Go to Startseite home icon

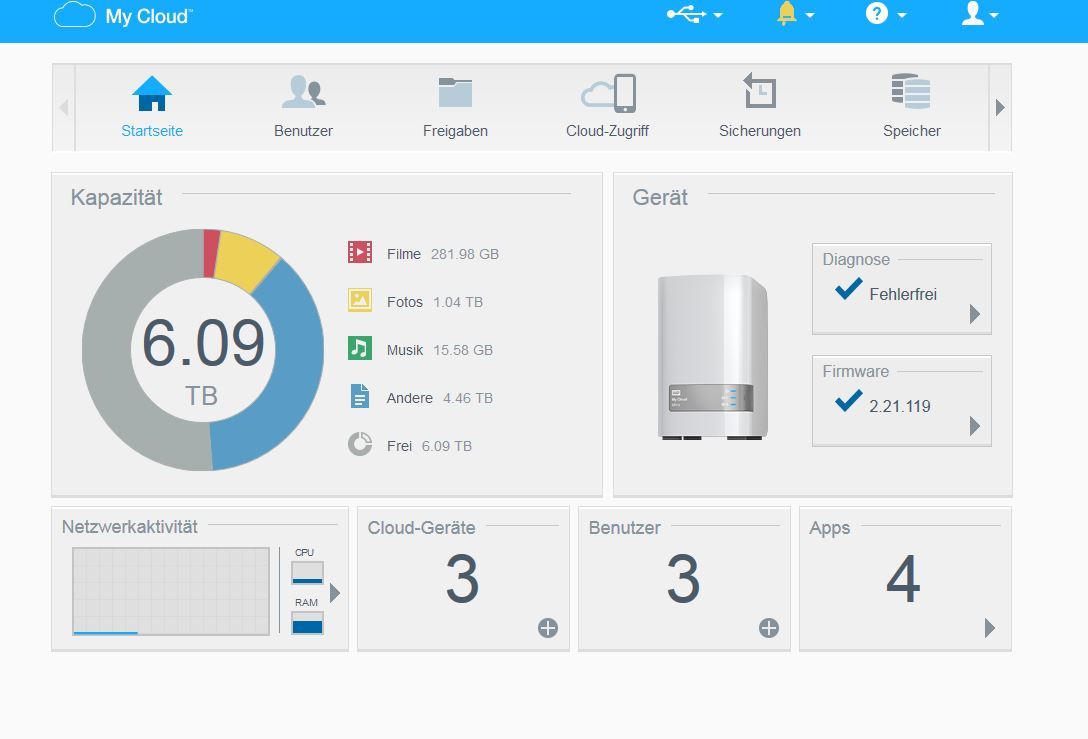[152, 94]
